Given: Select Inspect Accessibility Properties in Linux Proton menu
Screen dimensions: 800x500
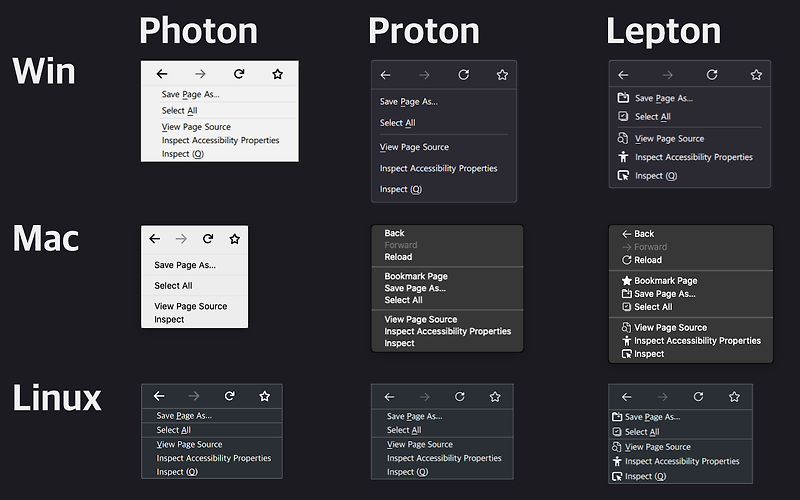Looking at the screenshot, I should tap(442, 458).
